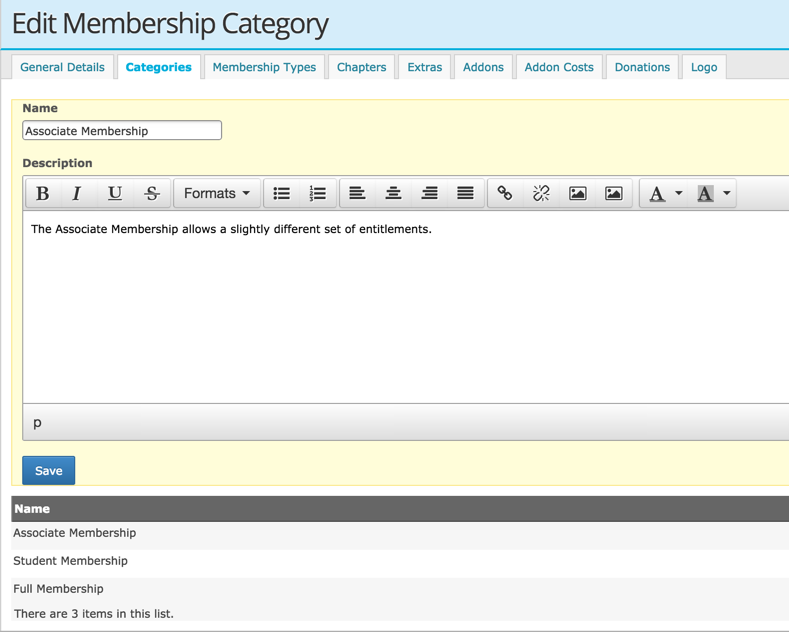Click the insert link icon
The width and height of the screenshot is (789, 632).
(505, 193)
